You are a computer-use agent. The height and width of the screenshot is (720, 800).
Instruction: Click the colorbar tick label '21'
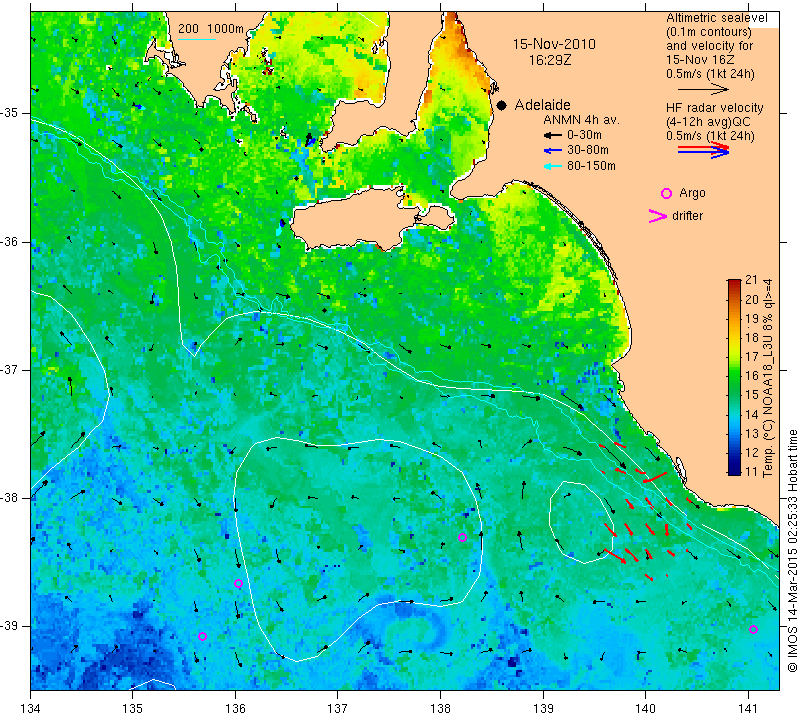click(x=752, y=280)
